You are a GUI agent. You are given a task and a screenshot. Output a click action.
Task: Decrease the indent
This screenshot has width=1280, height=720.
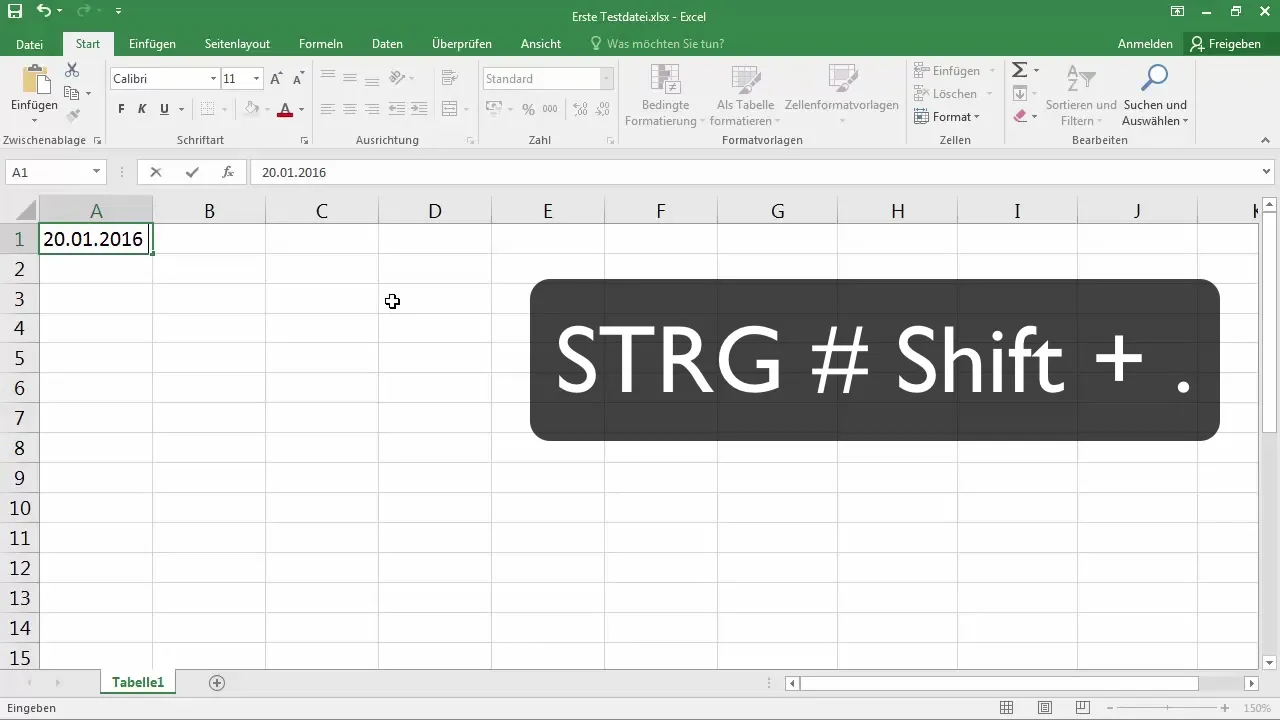click(x=397, y=109)
